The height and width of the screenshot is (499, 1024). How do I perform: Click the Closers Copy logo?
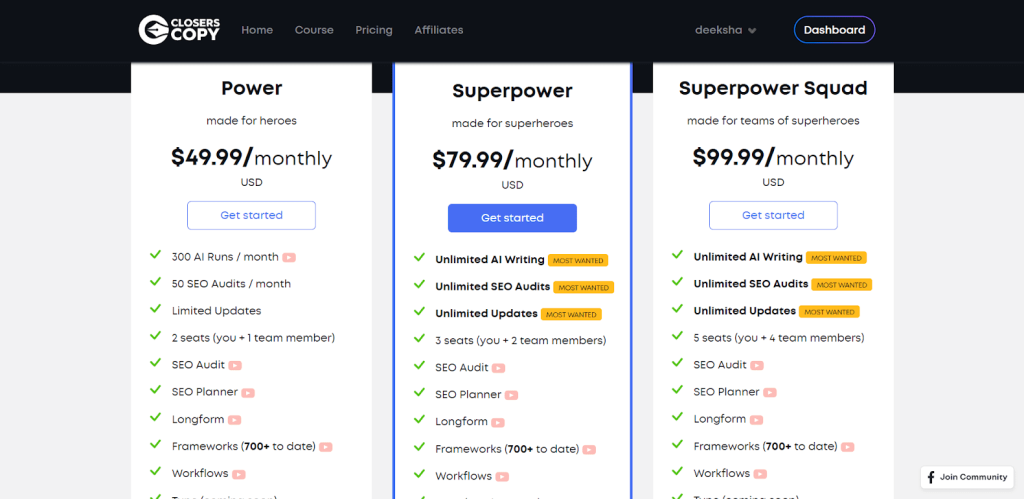180,30
